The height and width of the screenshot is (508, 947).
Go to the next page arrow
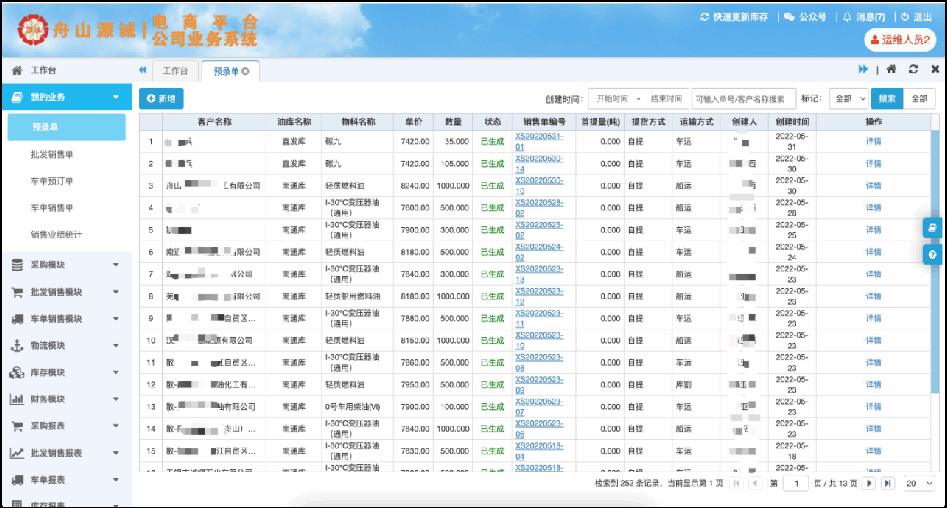pyautogui.click(x=869, y=483)
